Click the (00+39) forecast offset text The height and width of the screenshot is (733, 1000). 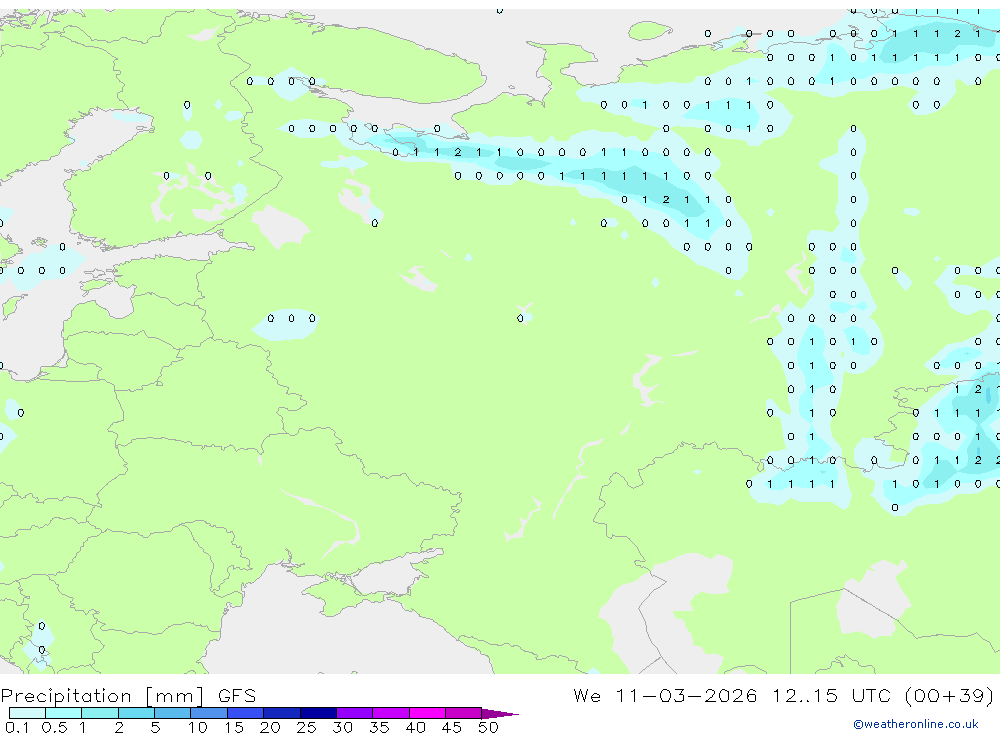click(x=949, y=696)
